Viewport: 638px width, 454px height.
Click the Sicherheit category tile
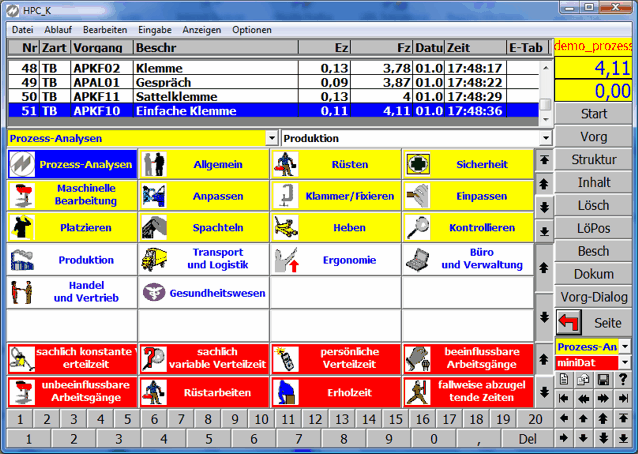click(x=467, y=164)
